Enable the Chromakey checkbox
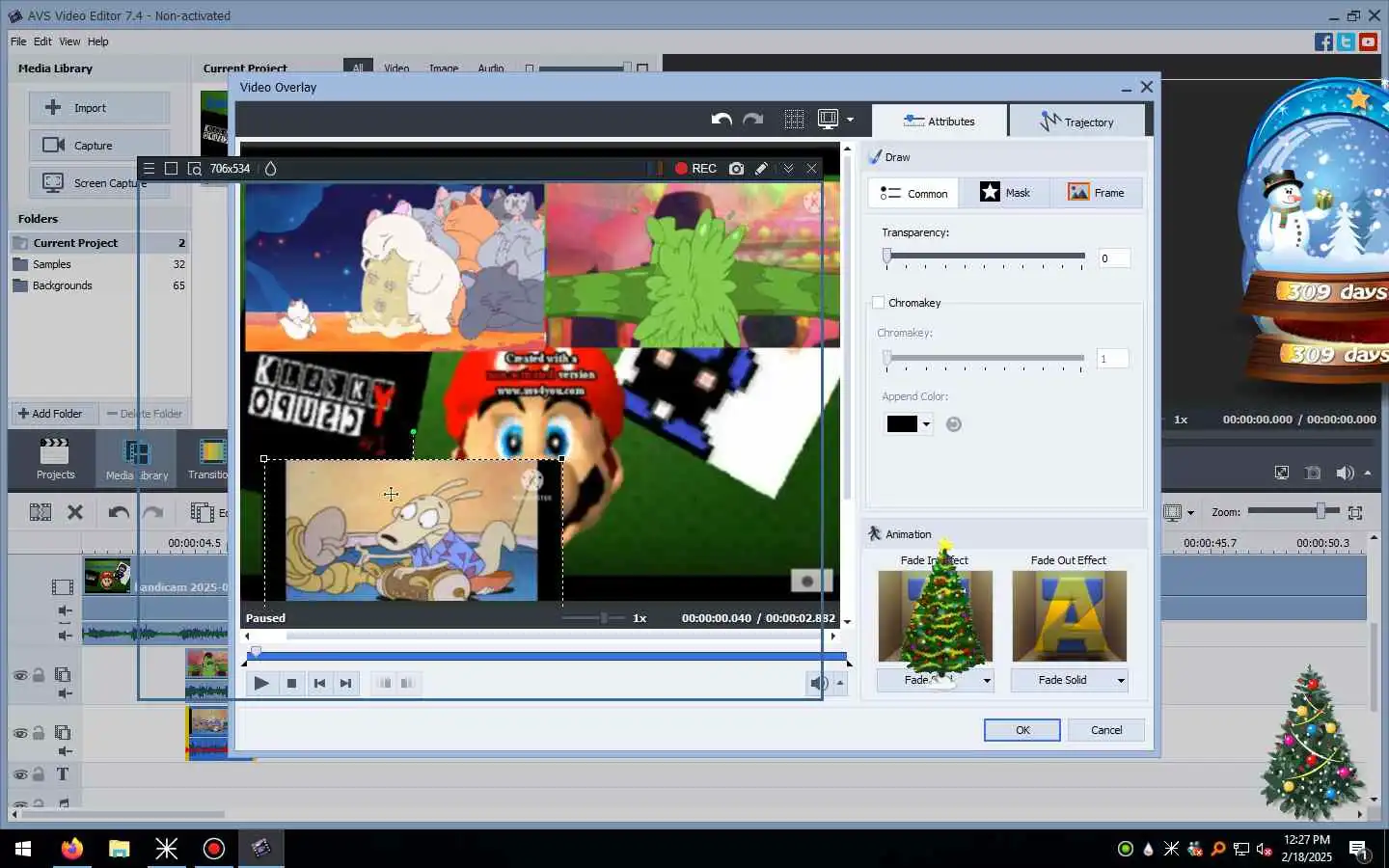 (x=878, y=303)
